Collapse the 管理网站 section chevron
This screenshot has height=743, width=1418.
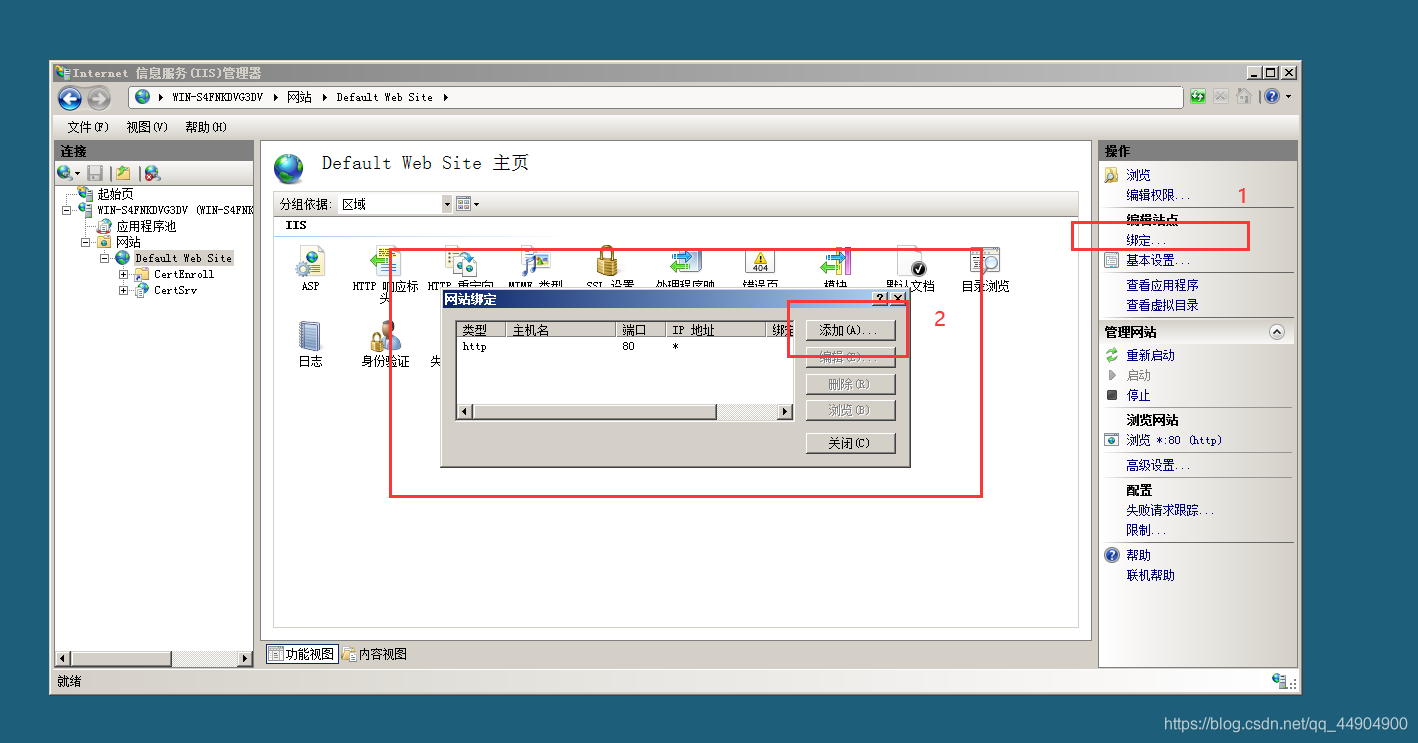1276,331
